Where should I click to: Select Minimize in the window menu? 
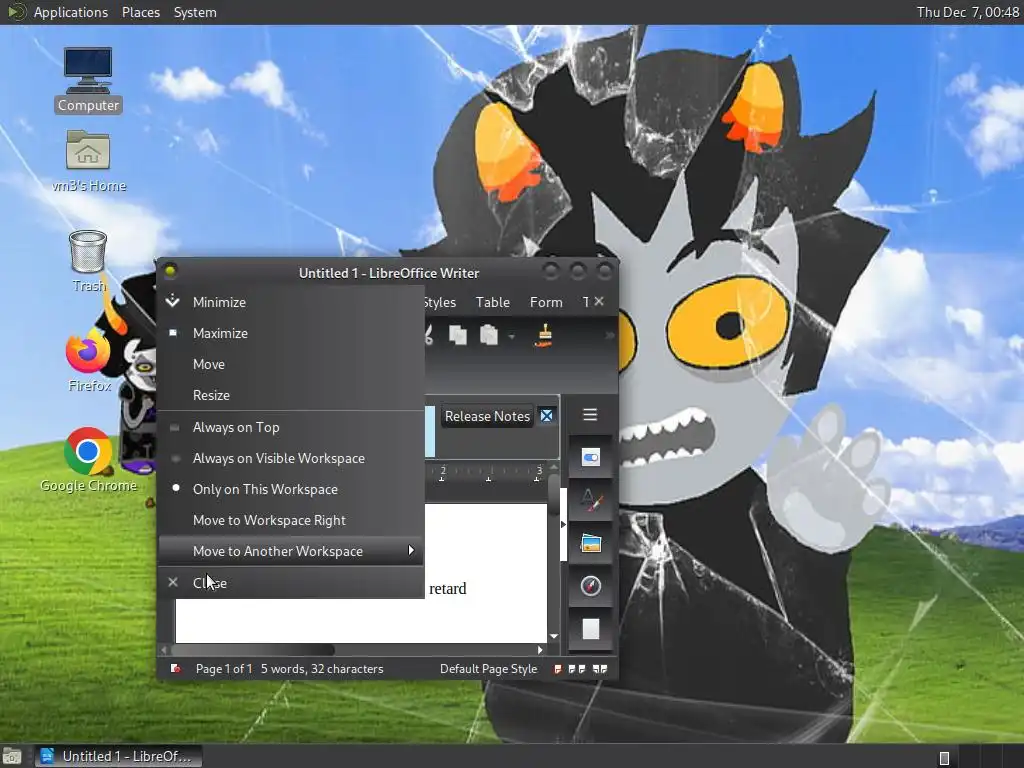tap(291, 302)
